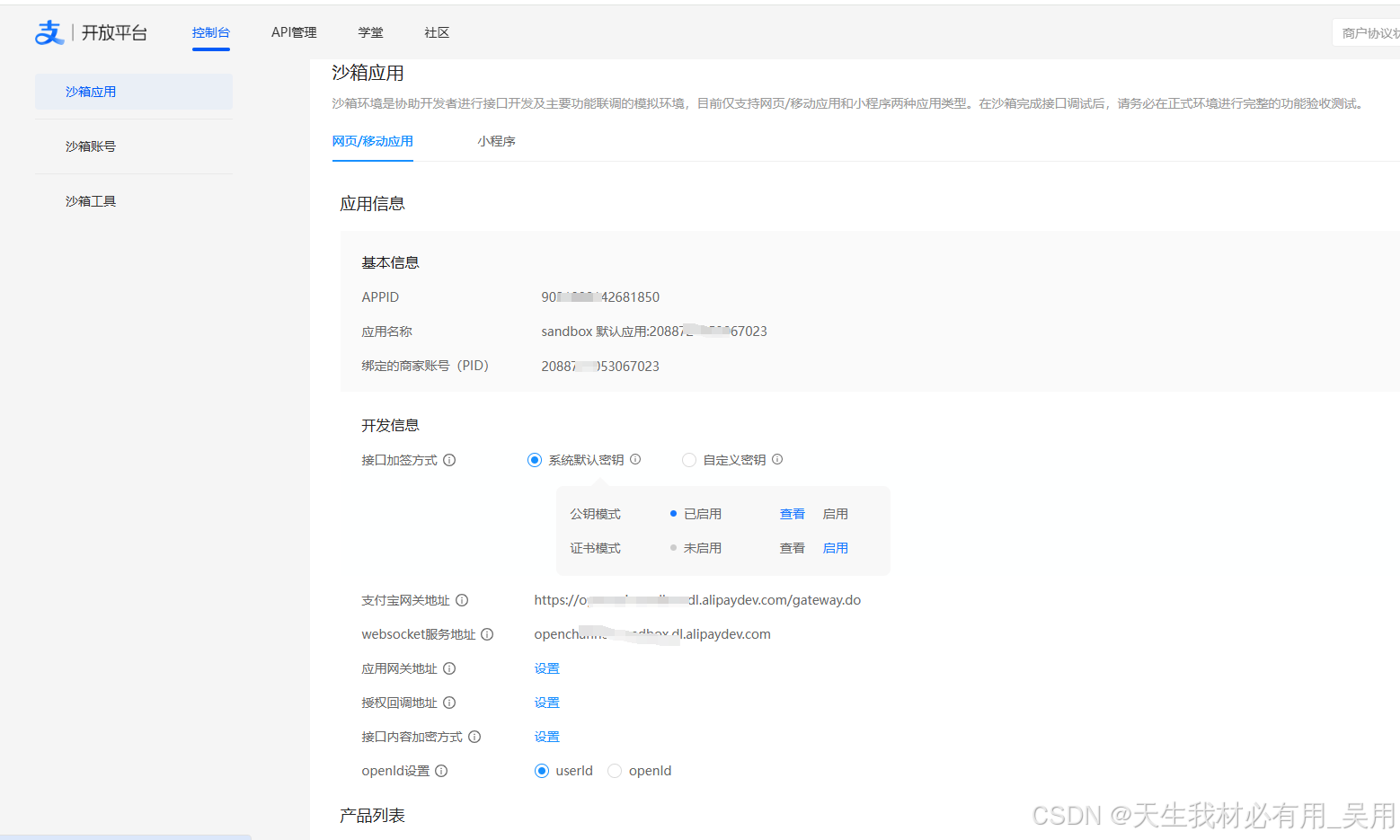
Task: Click the 应用信息 section heading
Action: tap(372, 204)
